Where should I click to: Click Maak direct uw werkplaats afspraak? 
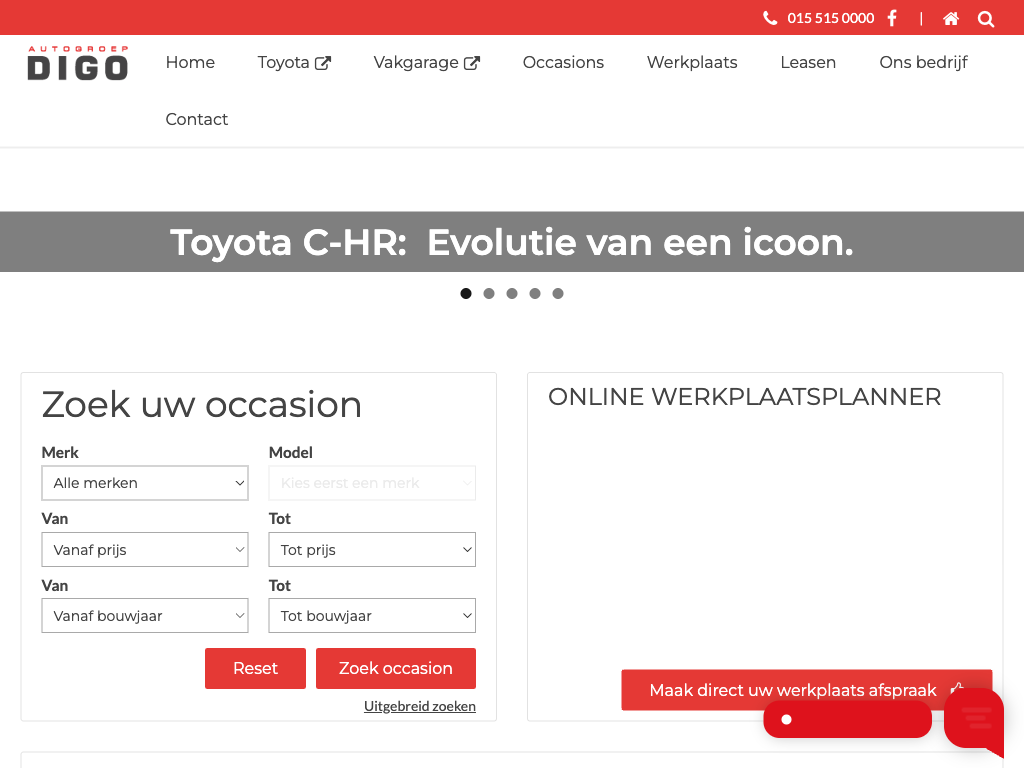(x=792, y=690)
